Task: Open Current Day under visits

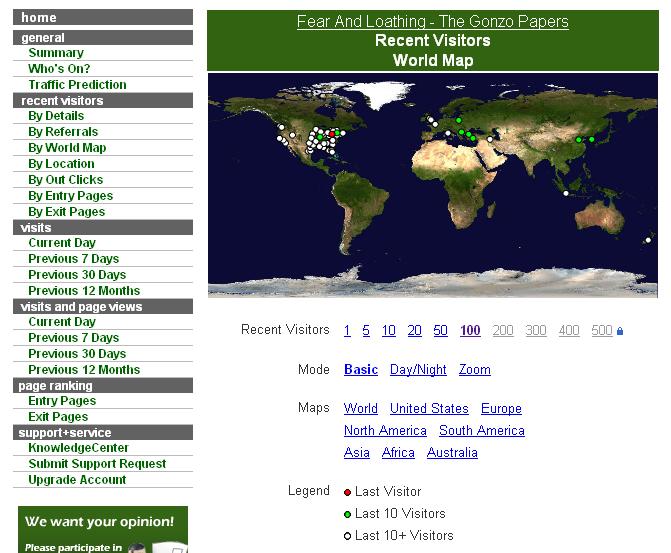Action: click(62, 243)
